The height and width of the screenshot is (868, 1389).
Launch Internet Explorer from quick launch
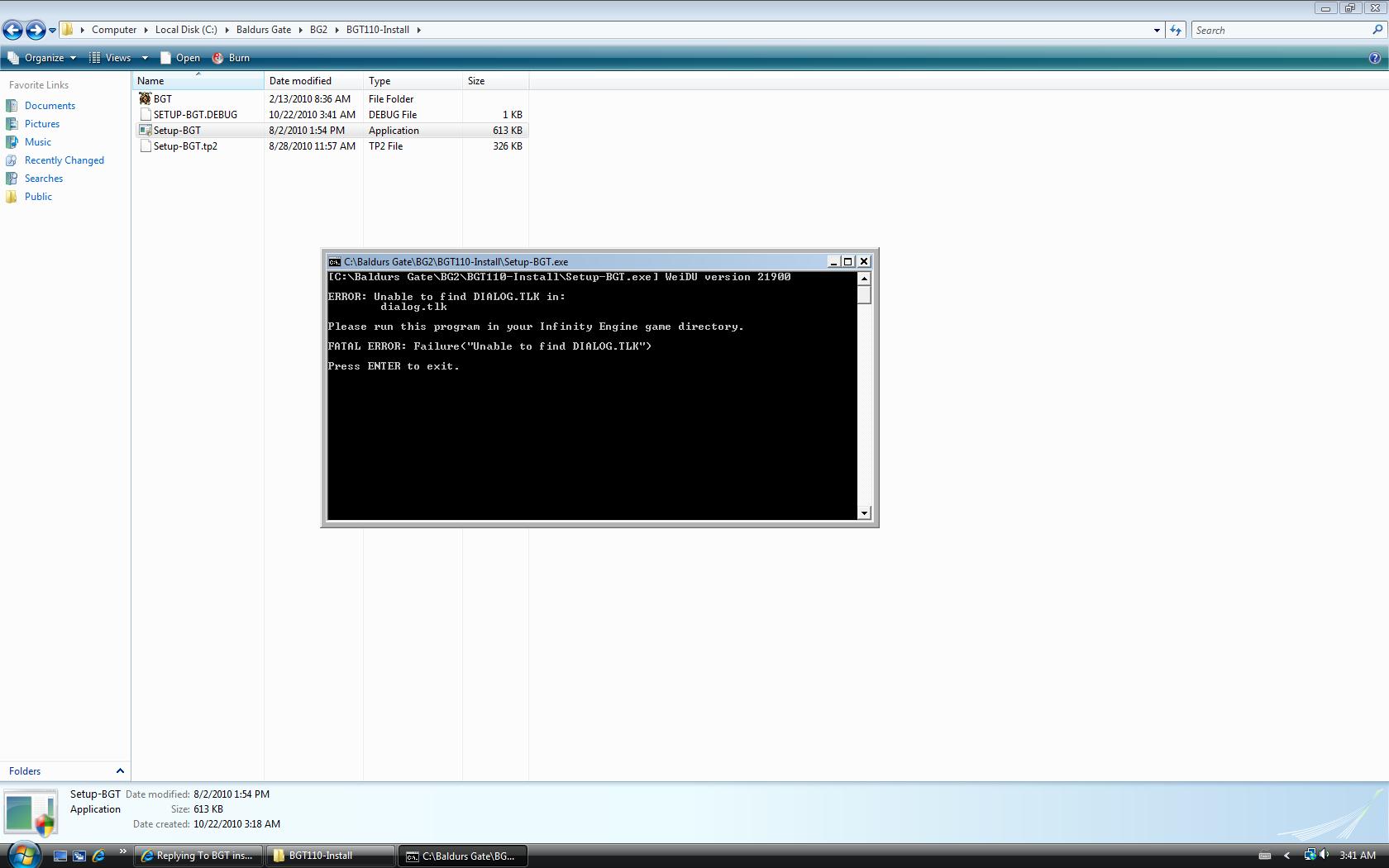point(98,856)
